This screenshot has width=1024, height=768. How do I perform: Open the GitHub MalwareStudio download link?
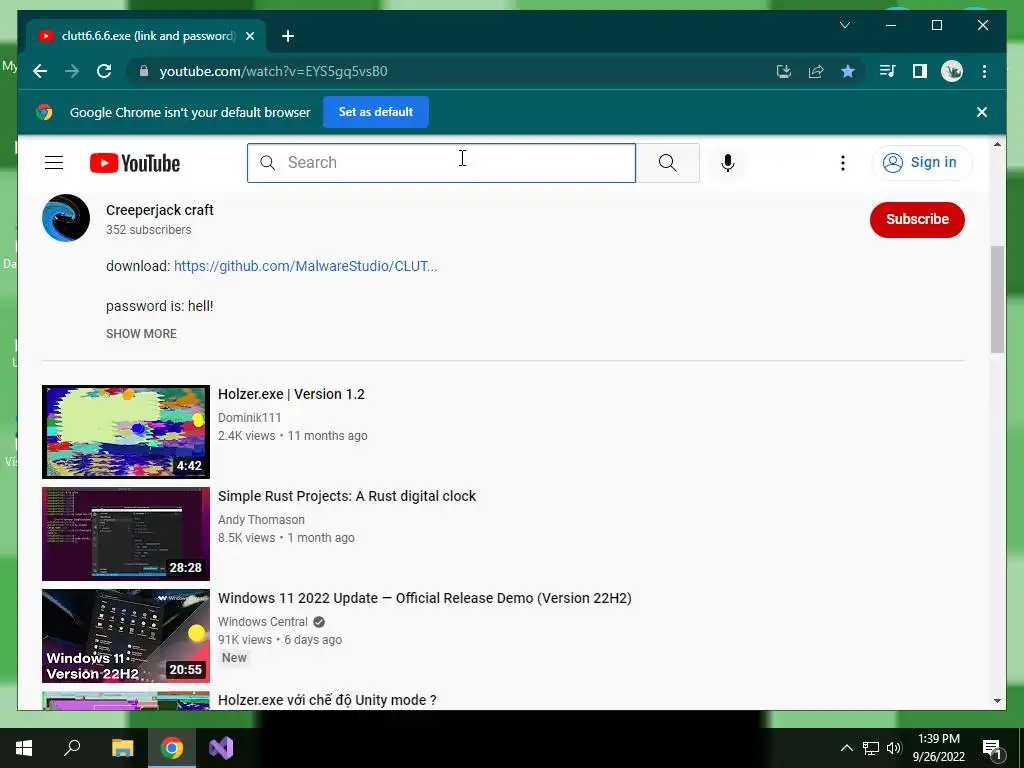(x=306, y=266)
